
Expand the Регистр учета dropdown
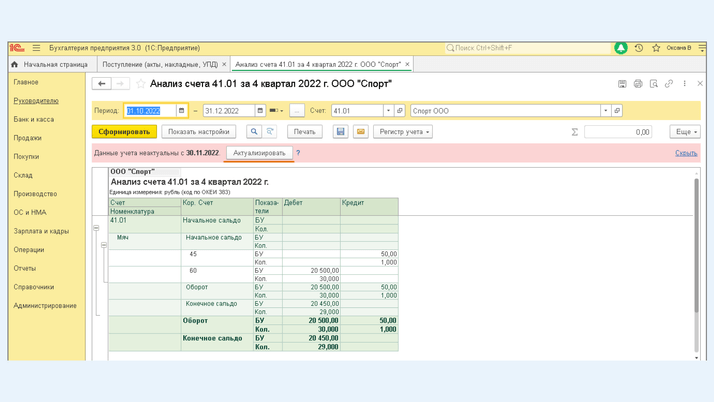[x=403, y=132]
